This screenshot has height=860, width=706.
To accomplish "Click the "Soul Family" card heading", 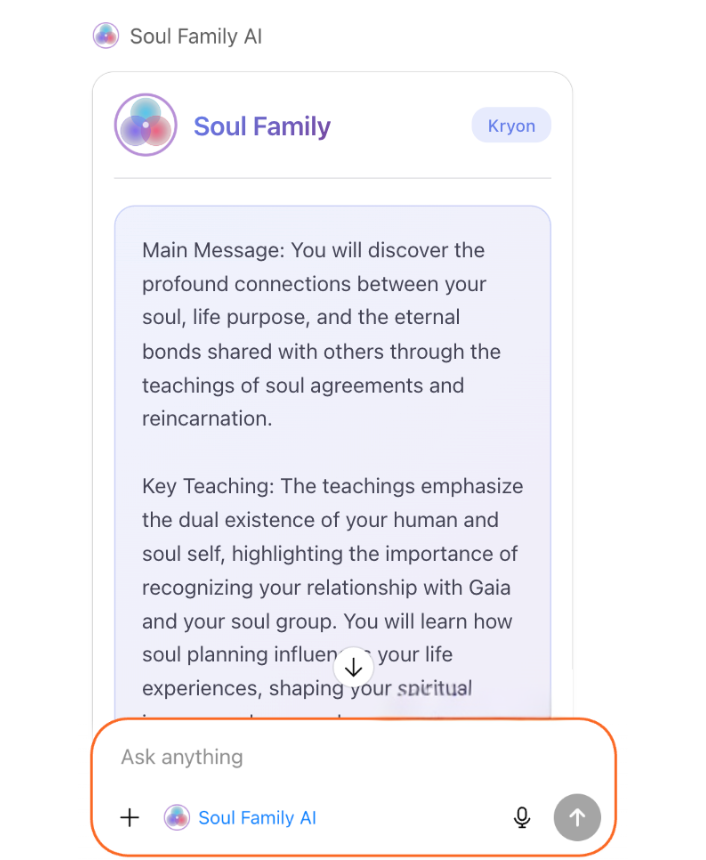I will pos(262,126).
